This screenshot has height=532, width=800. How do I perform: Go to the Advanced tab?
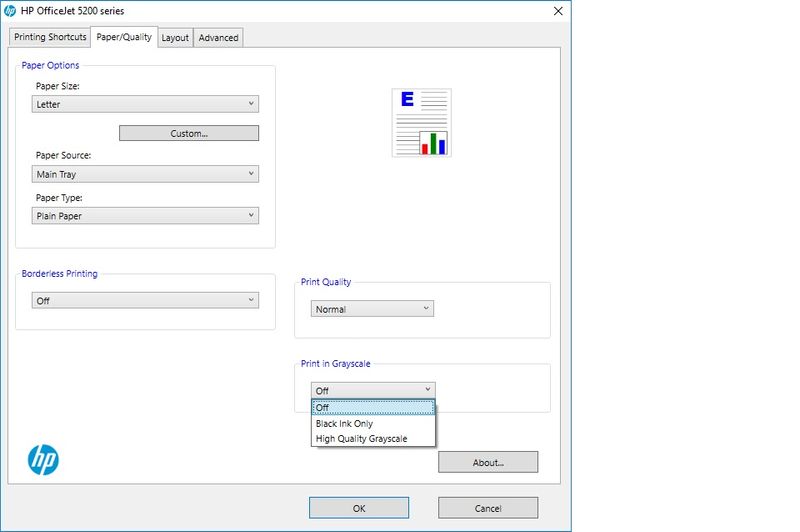click(218, 38)
